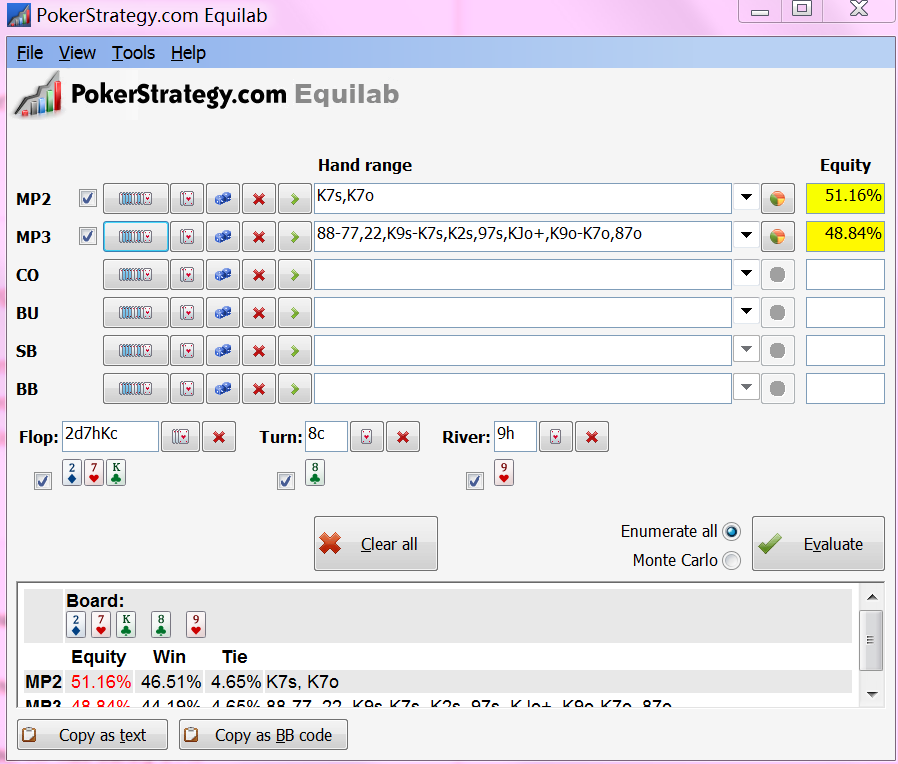Clear the flop cards
The width and height of the screenshot is (898, 764).
[x=219, y=437]
